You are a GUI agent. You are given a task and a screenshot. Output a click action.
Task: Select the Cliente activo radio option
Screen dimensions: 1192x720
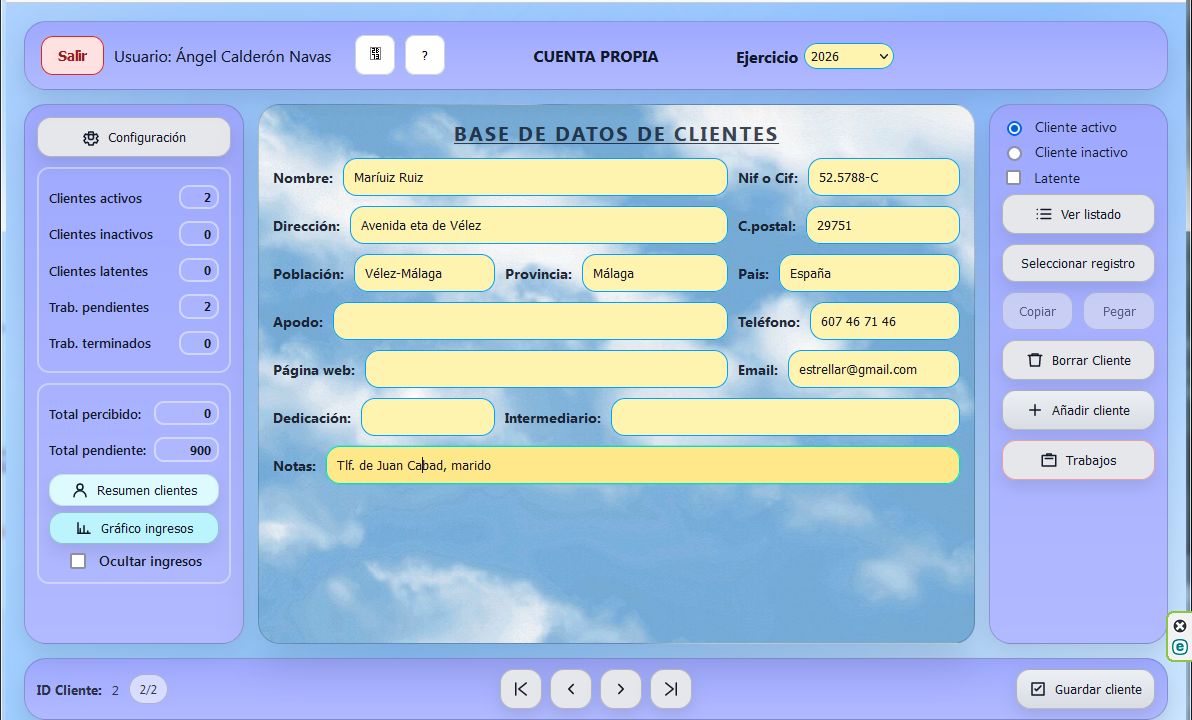[x=1015, y=128]
